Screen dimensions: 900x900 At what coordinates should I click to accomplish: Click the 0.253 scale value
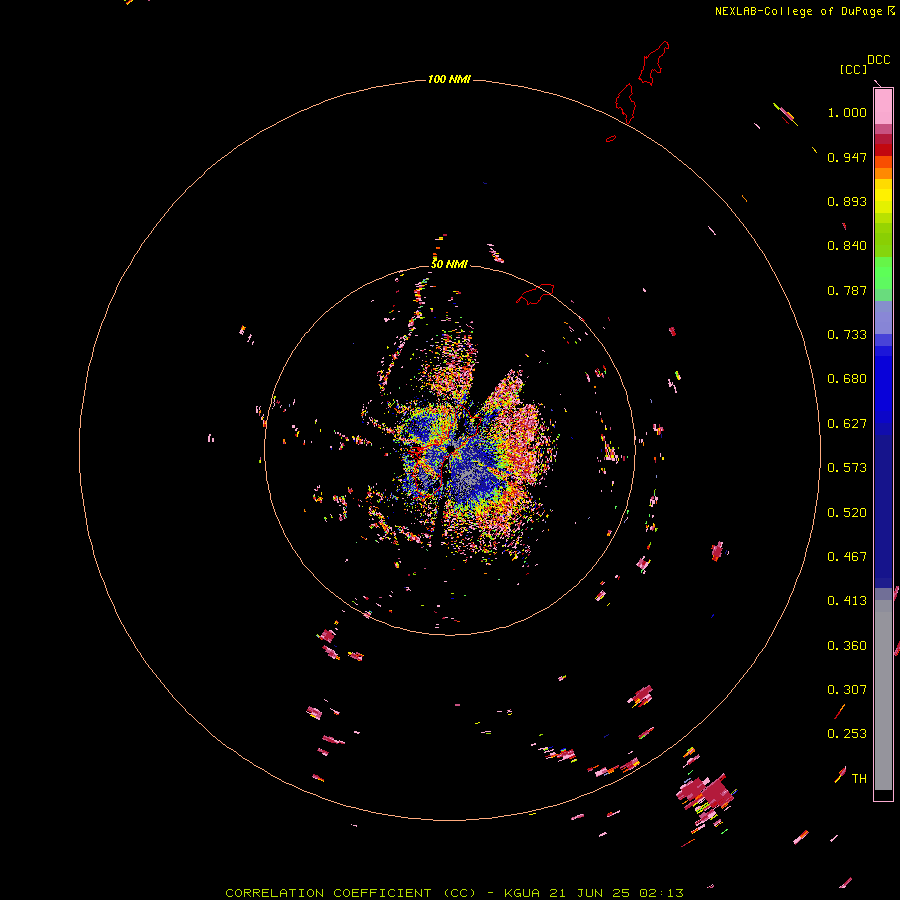pyautogui.click(x=847, y=734)
